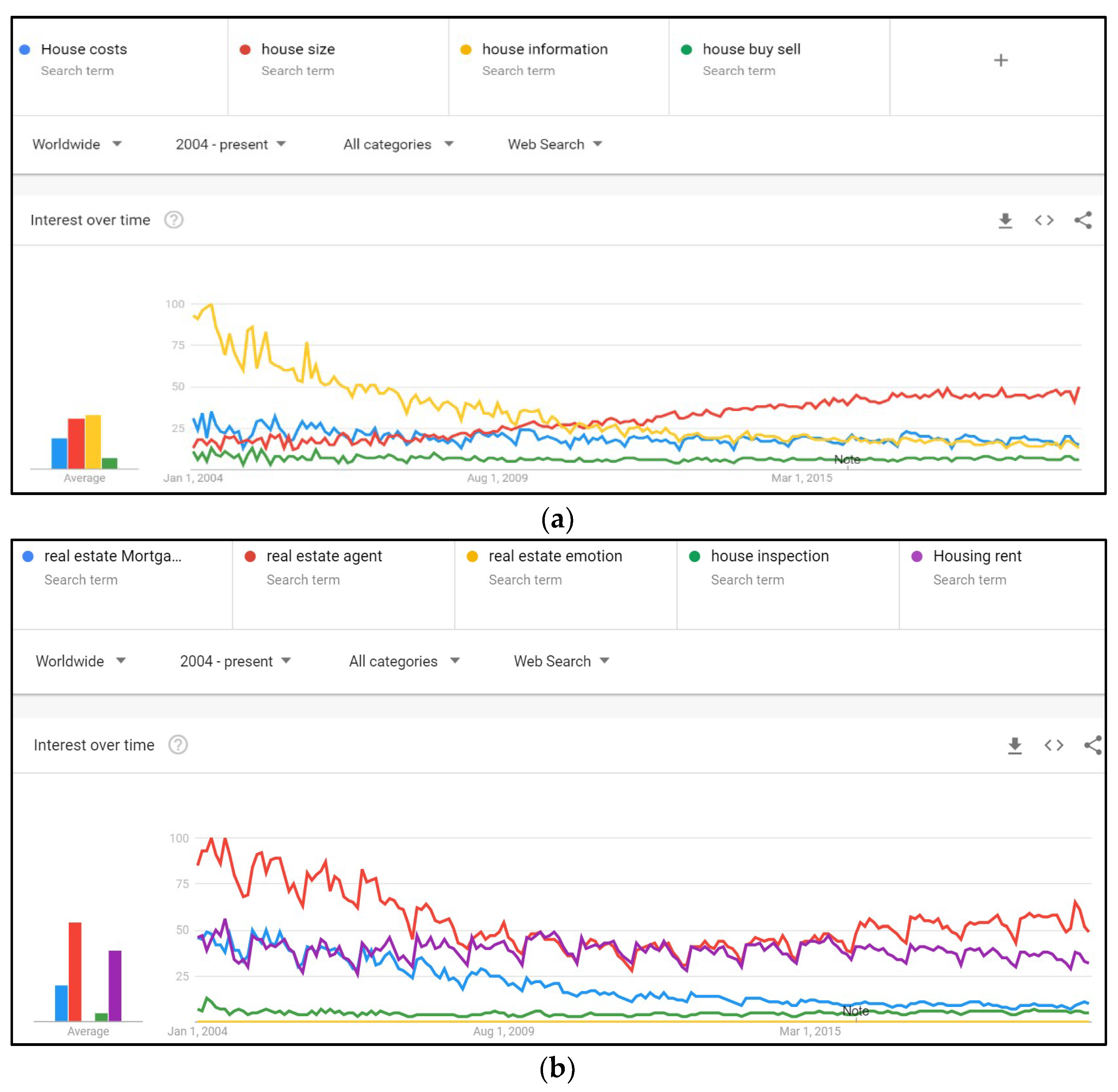Select the House costs search term
Image resolution: width=1118 pixels, height=1092 pixels.
pos(84,49)
